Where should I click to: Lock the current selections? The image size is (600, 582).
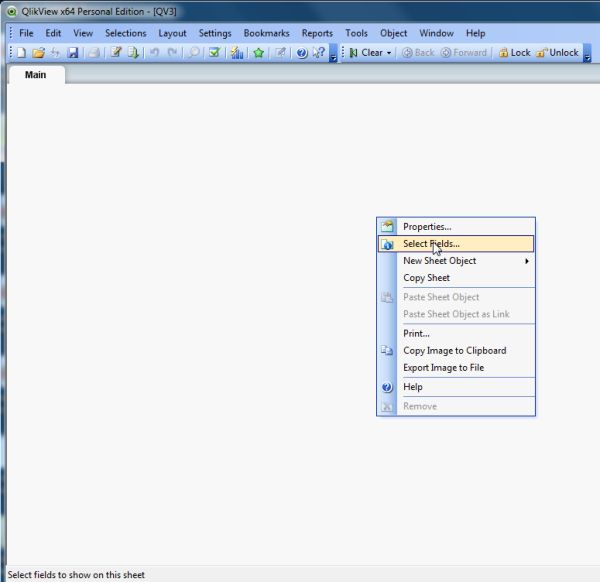tap(515, 53)
